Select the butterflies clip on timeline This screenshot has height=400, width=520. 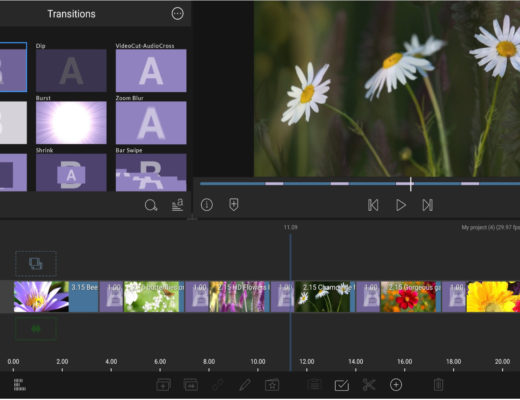pos(154,297)
